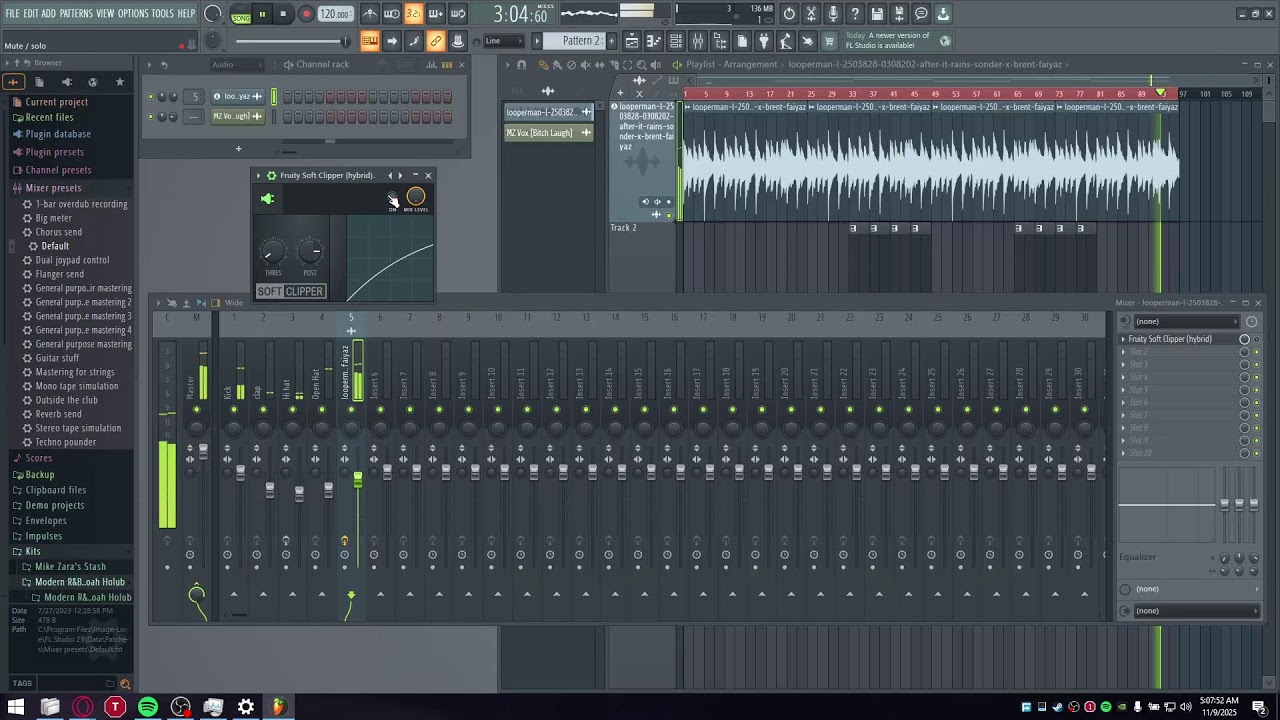
Task: Open Spotify from the taskbar
Action: (148, 707)
